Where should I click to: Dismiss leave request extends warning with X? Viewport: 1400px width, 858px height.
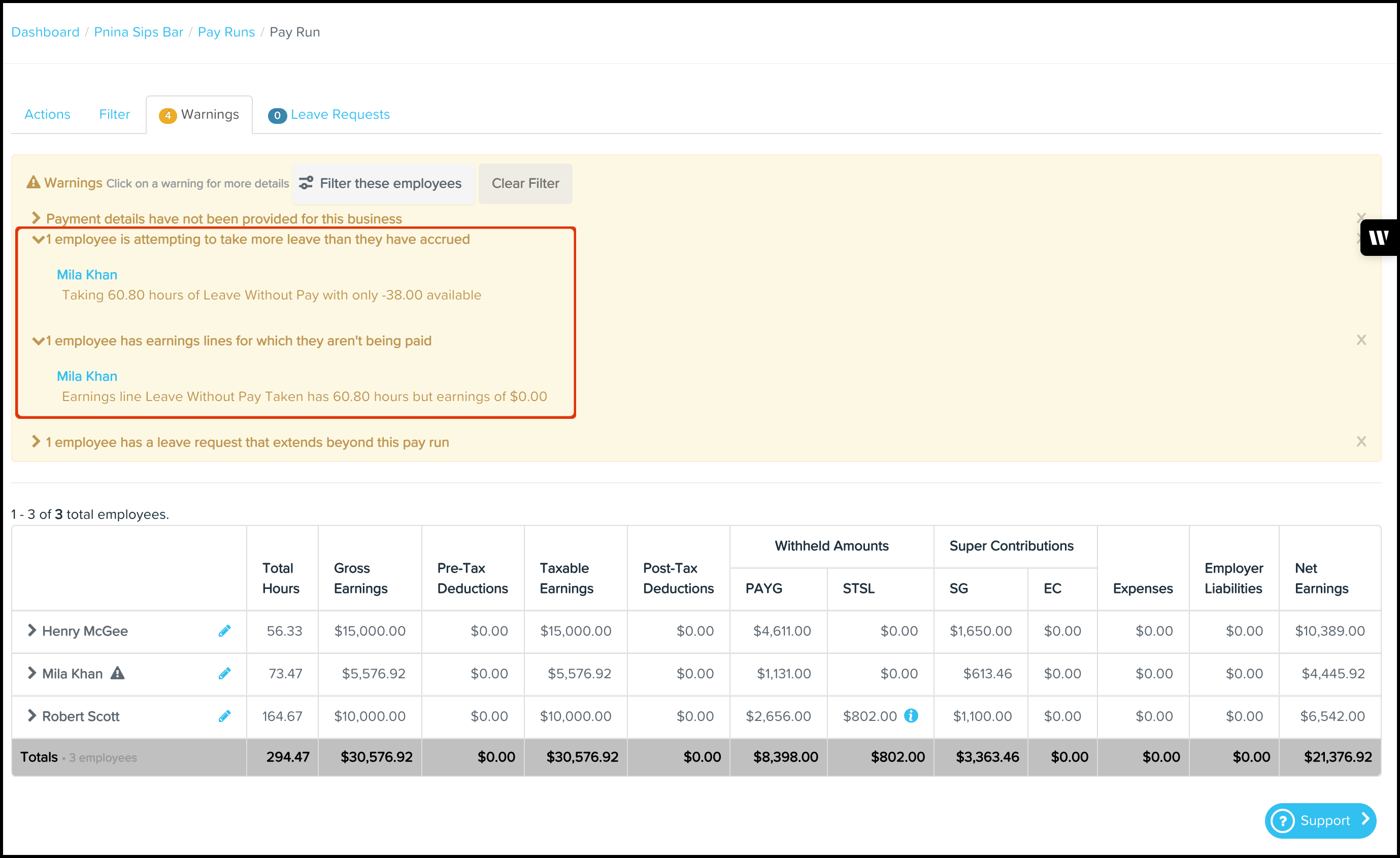(x=1361, y=442)
